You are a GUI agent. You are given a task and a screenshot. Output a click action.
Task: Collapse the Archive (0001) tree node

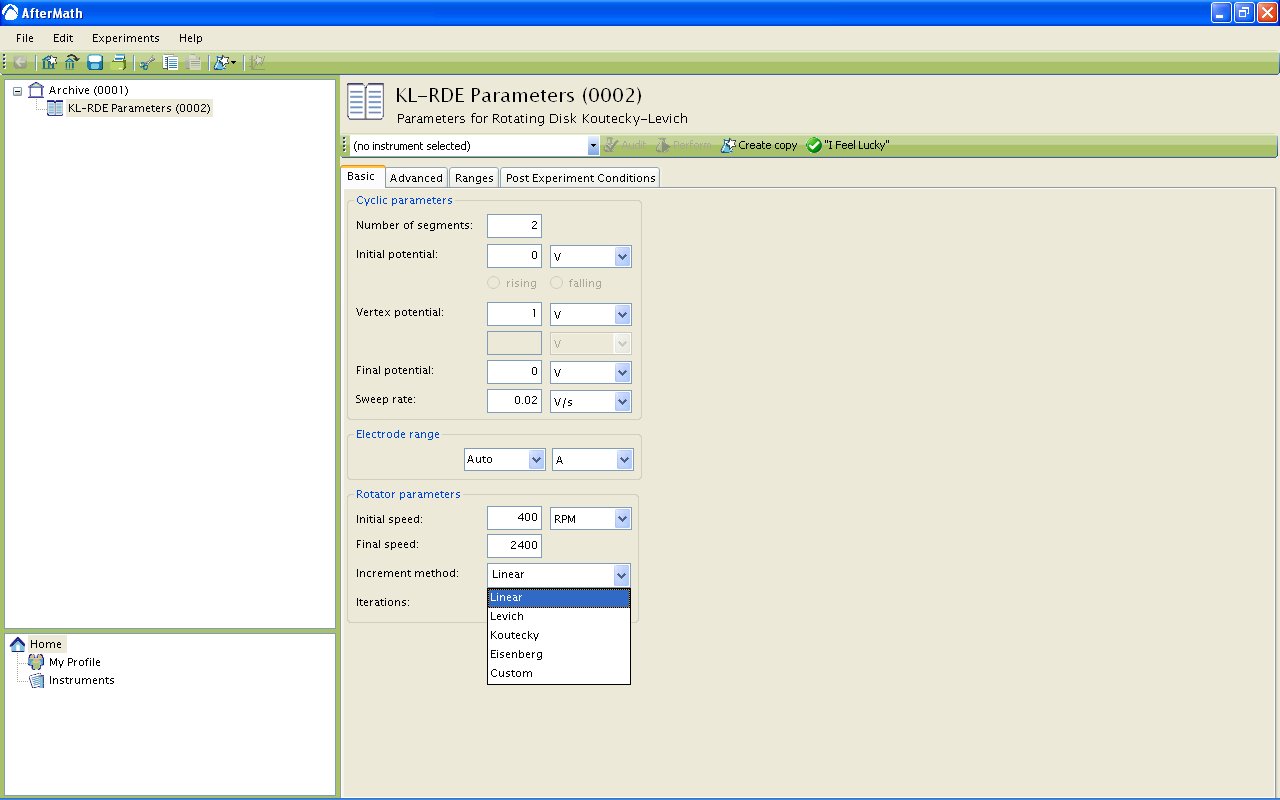[18, 90]
